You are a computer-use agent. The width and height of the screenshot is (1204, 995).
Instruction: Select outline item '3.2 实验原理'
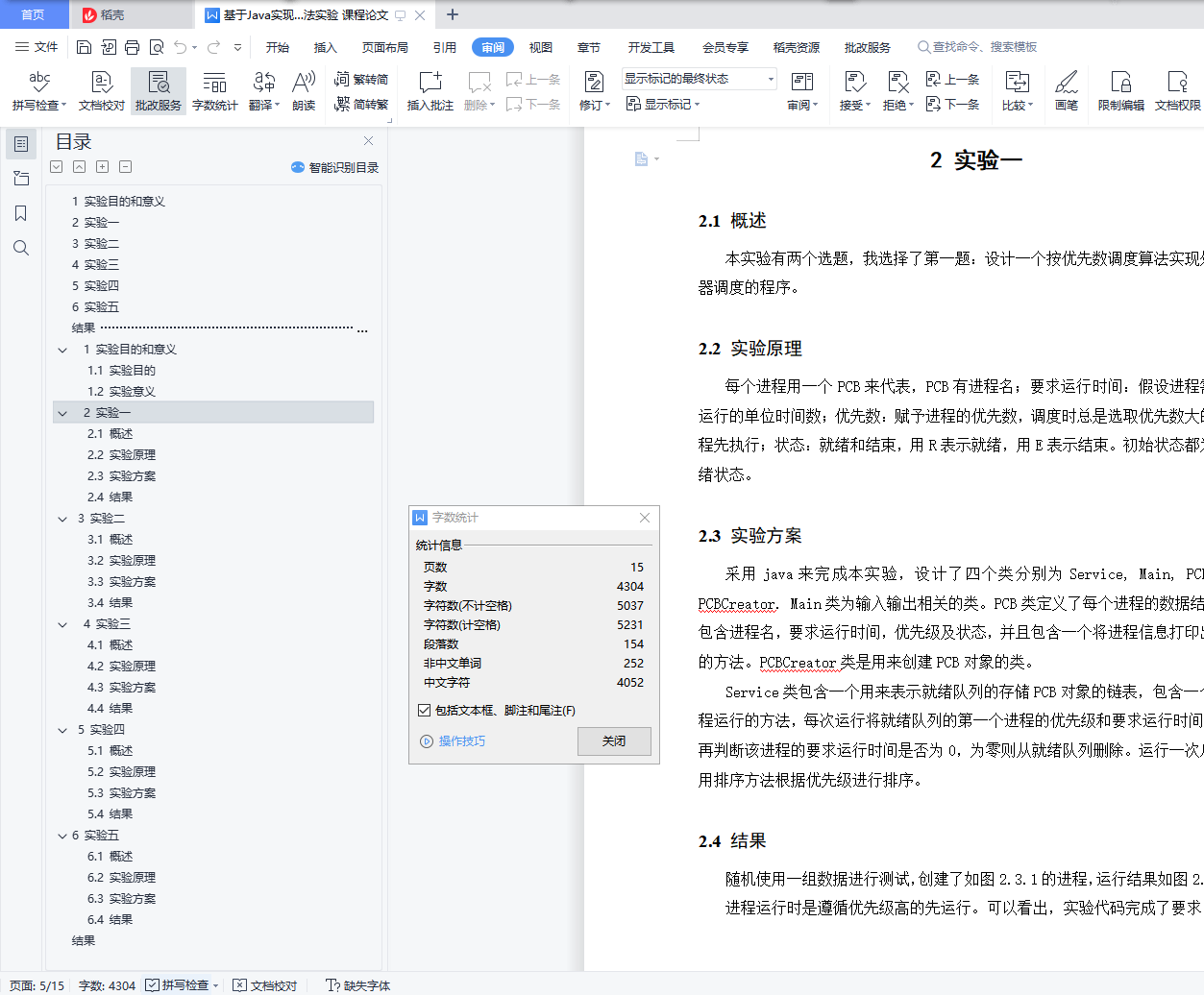pyautogui.click(x=121, y=561)
